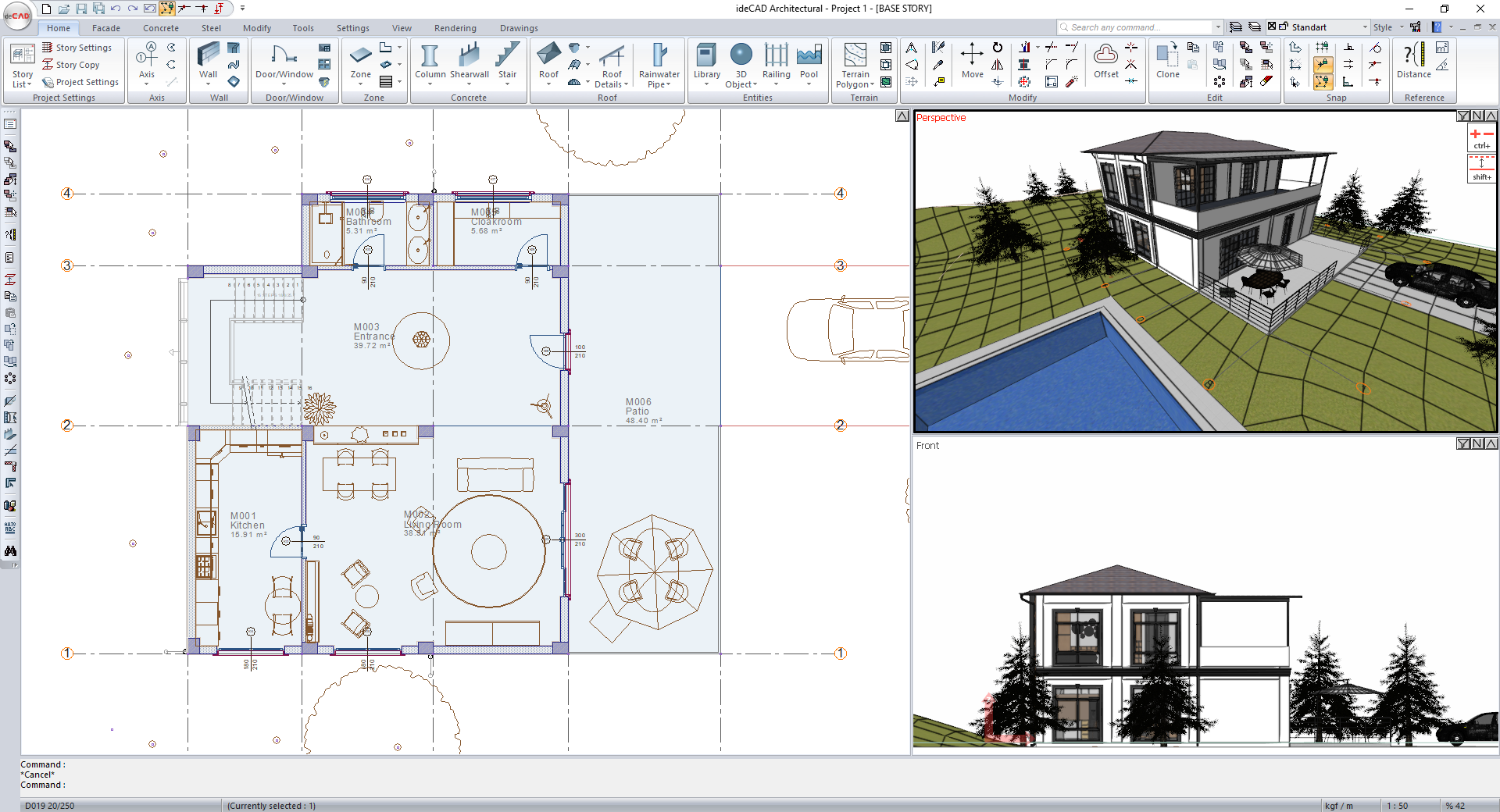The image size is (1500, 812).
Task: Choose the Column tool
Action: pyautogui.click(x=430, y=62)
